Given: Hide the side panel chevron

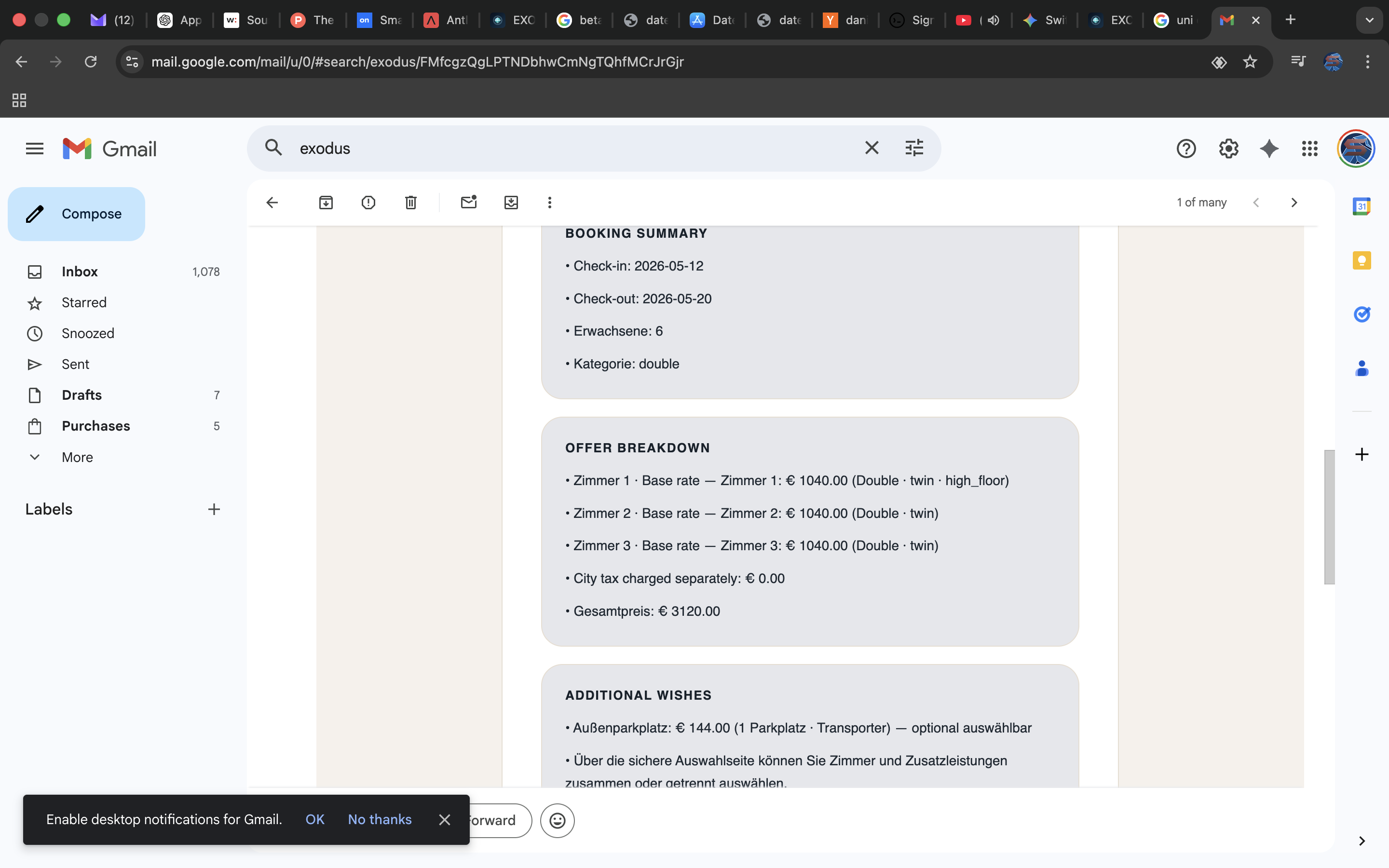Looking at the screenshot, I should [1362, 841].
